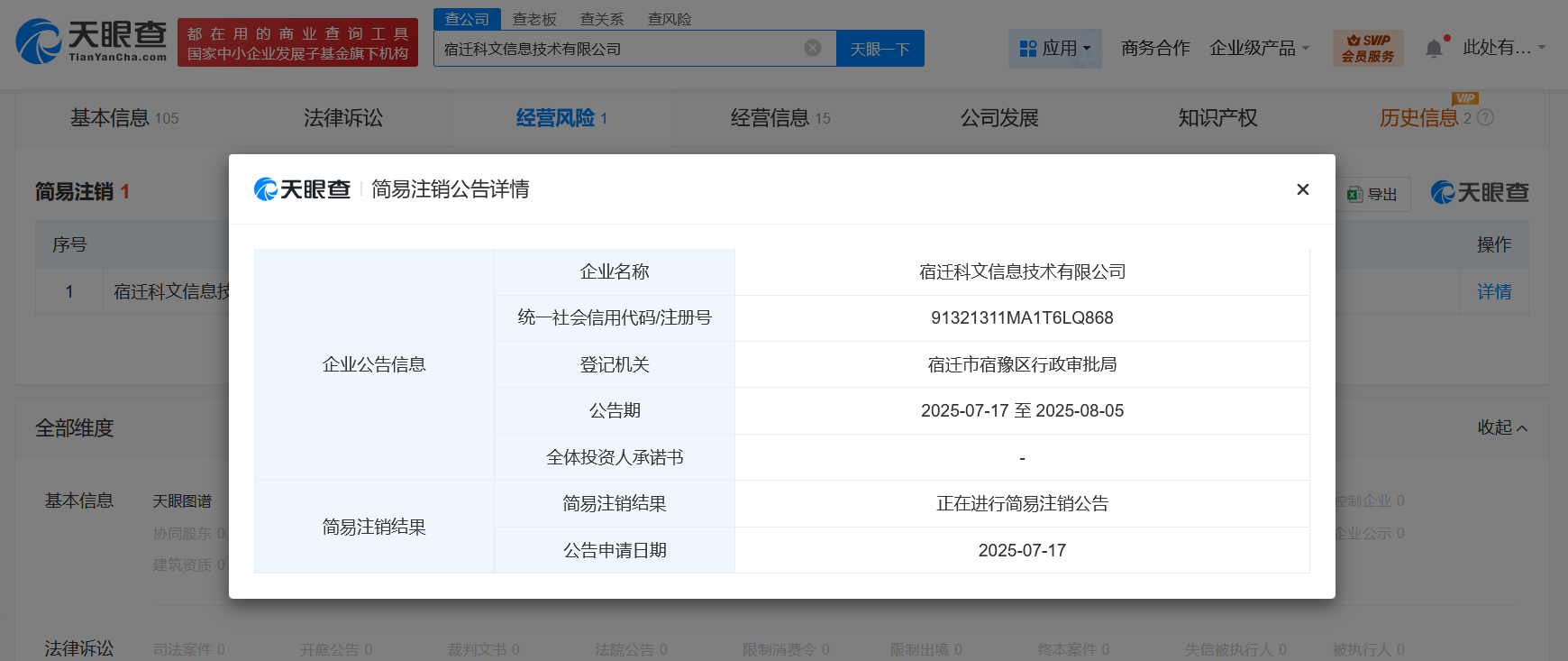Expand the 企业级产品 dropdown
The height and width of the screenshot is (661, 1568).
coord(1259,48)
